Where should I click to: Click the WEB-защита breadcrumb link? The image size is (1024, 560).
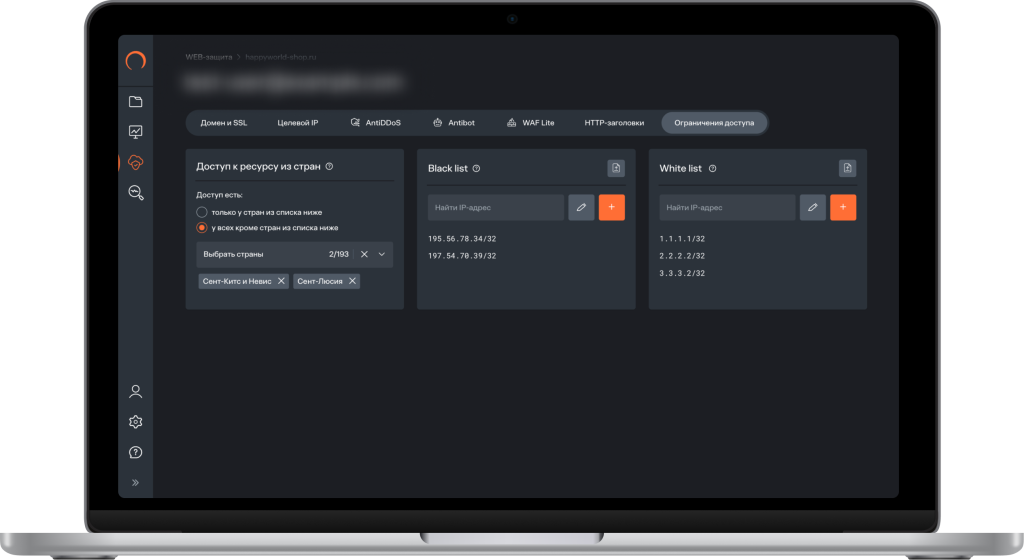click(208, 57)
